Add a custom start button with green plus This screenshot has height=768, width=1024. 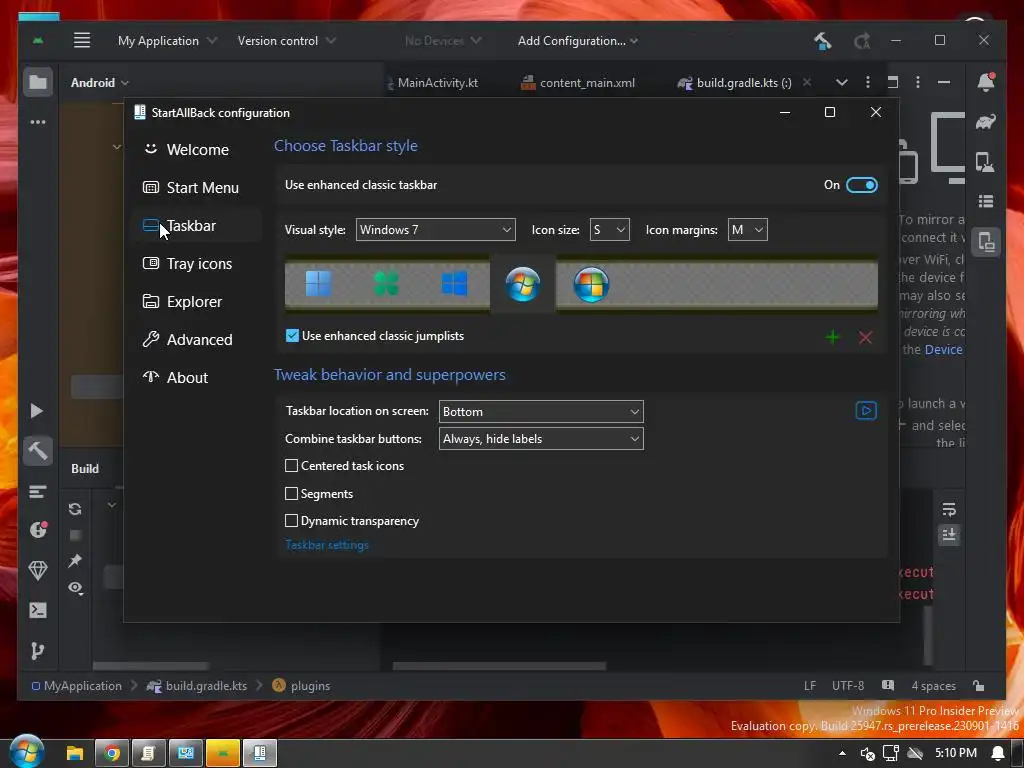point(832,337)
